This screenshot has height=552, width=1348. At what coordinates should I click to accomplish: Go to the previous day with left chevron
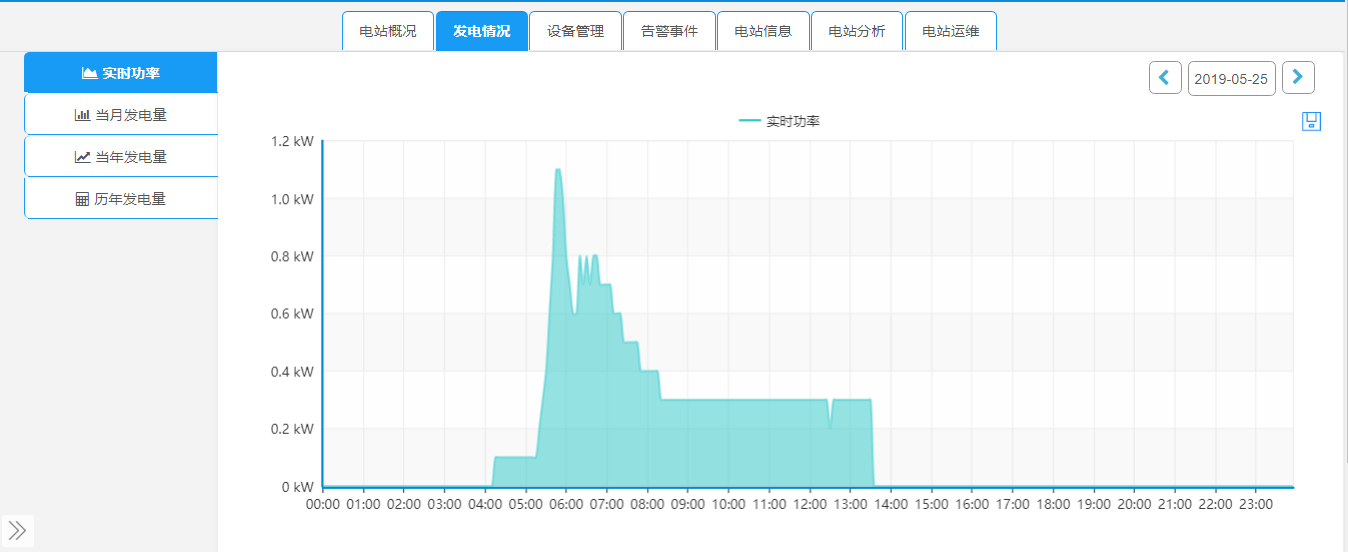[1165, 78]
